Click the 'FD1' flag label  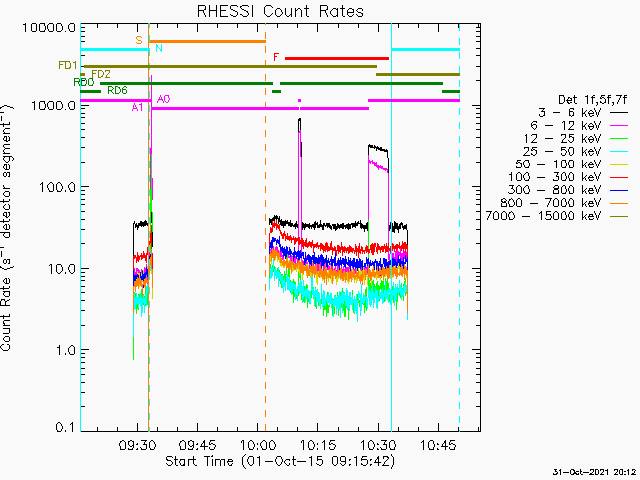[68, 65]
